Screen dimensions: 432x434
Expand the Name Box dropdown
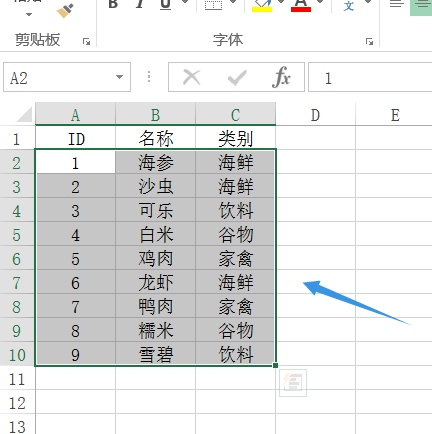pos(119,77)
